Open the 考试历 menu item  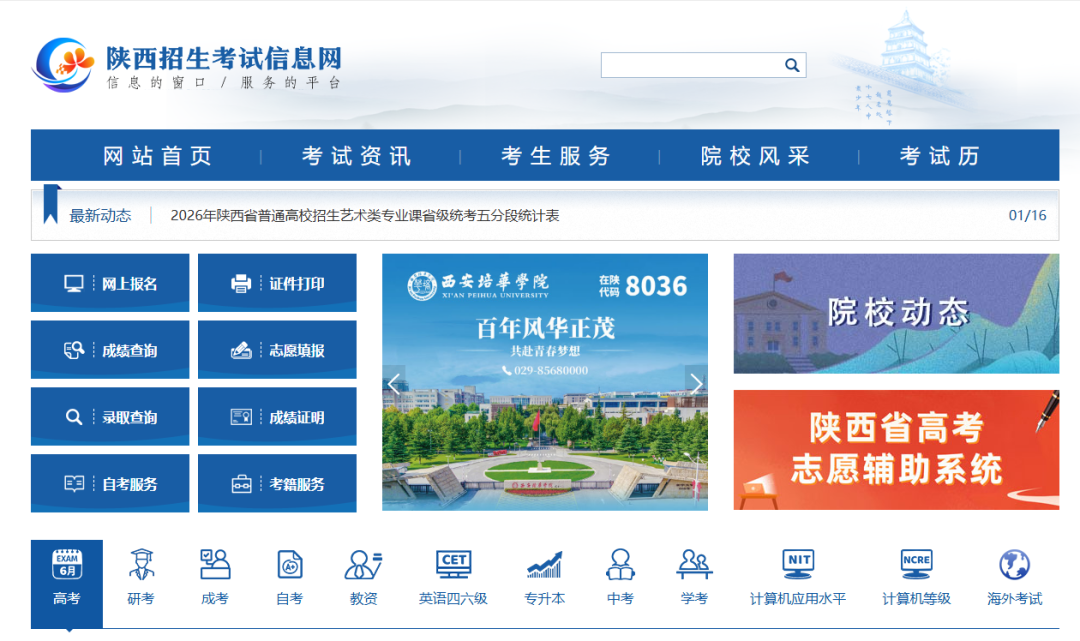point(939,156)
